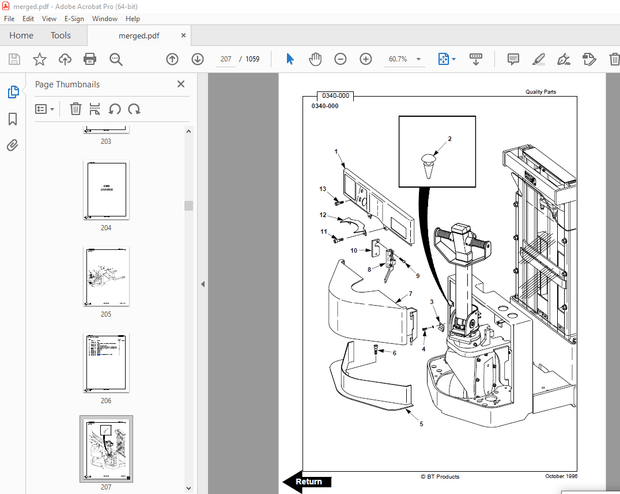Close the merged.pdf tab
The width and height of the screenshot is (620, 494).
click(183, 35)
